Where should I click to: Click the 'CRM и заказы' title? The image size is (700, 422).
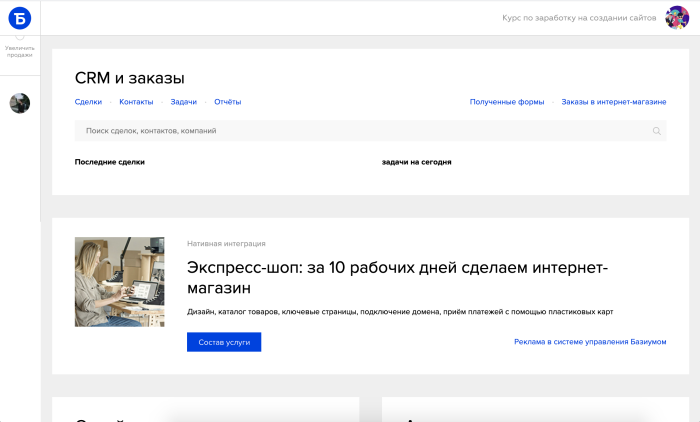129,78
